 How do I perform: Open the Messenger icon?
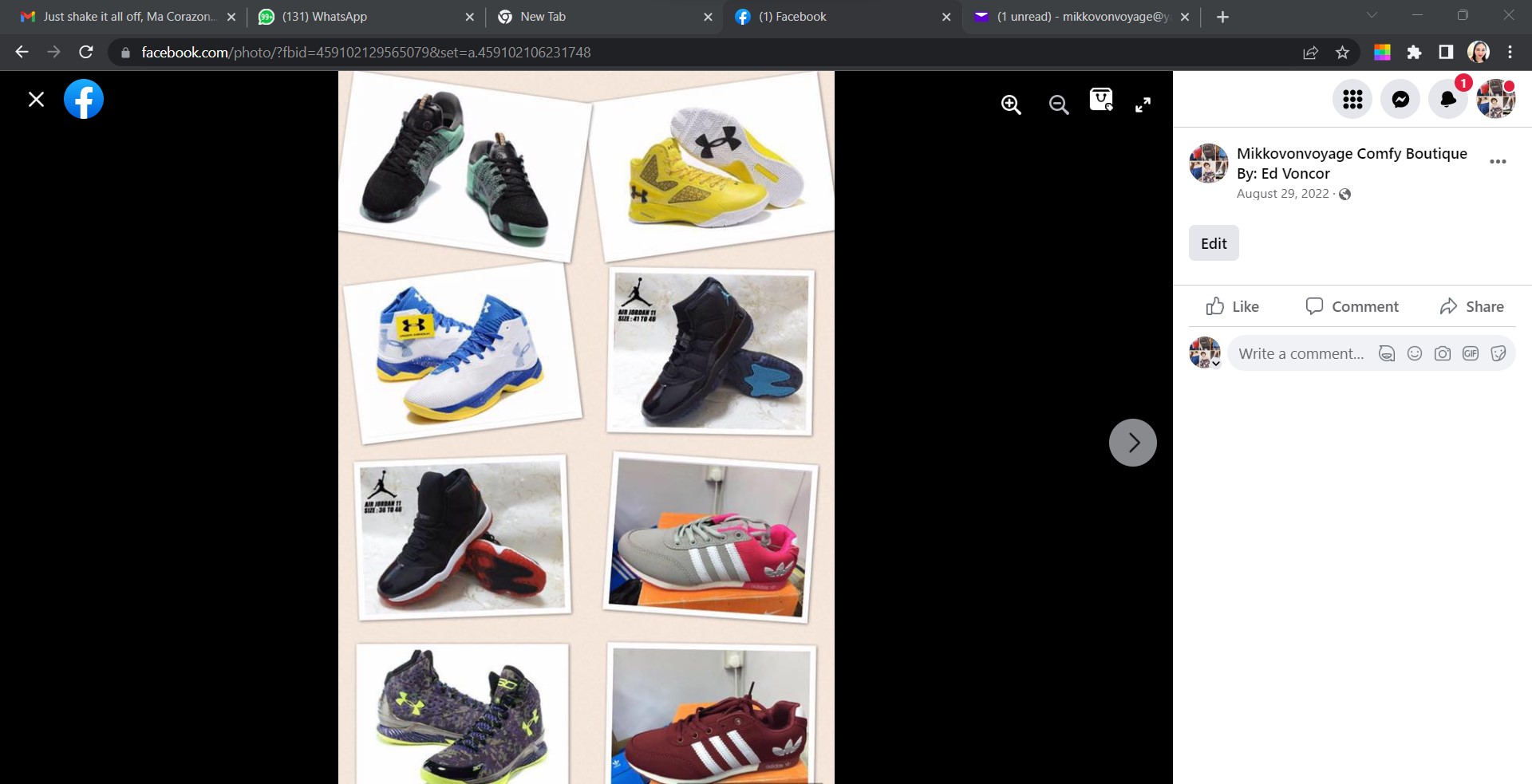[1400, 99]
